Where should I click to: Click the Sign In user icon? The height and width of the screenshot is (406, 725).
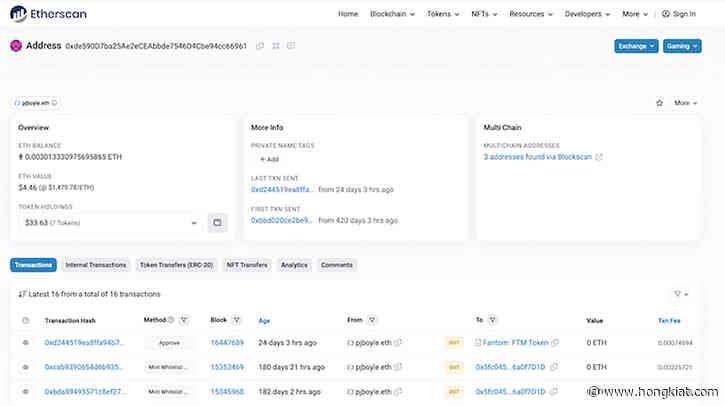(666, 14)
